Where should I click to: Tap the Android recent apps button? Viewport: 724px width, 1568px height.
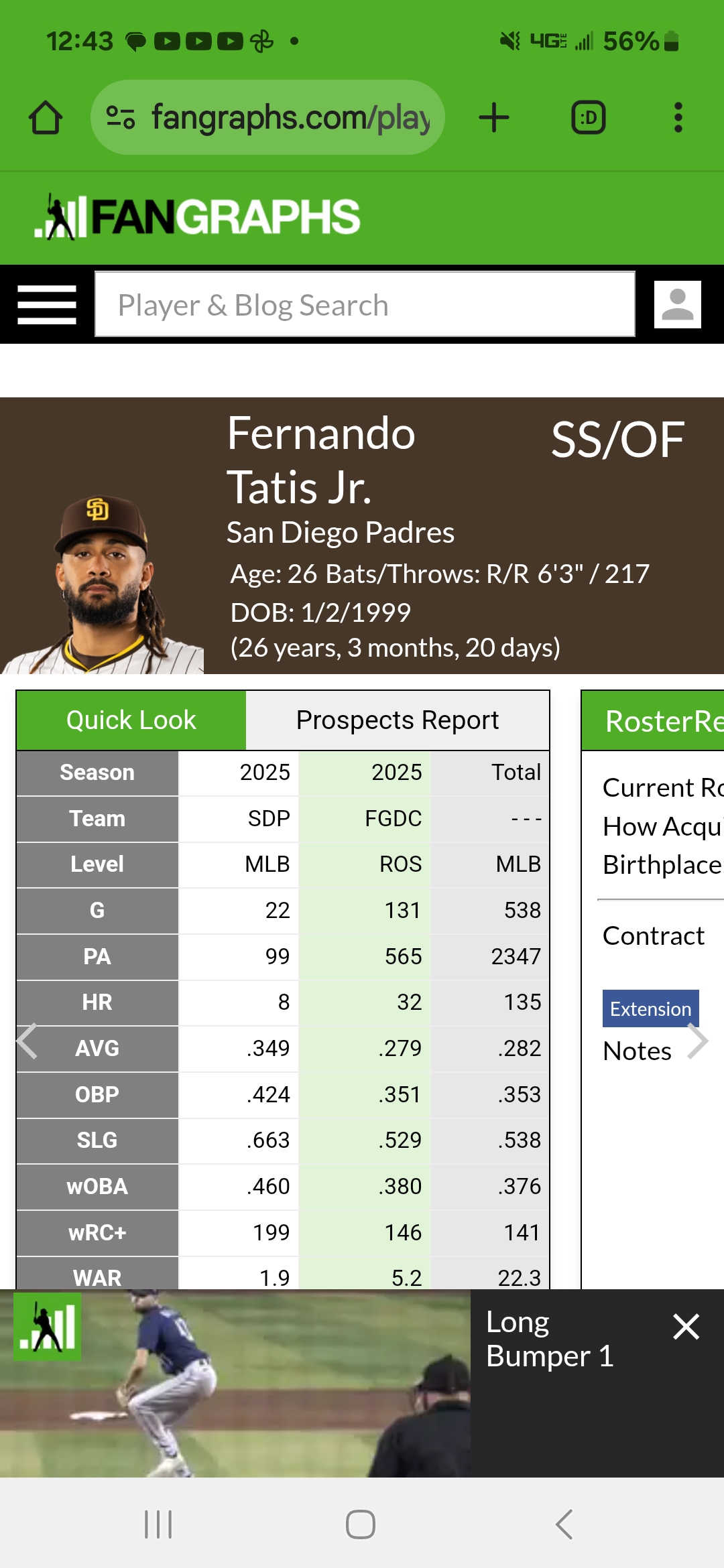(x=158, y=1524)
